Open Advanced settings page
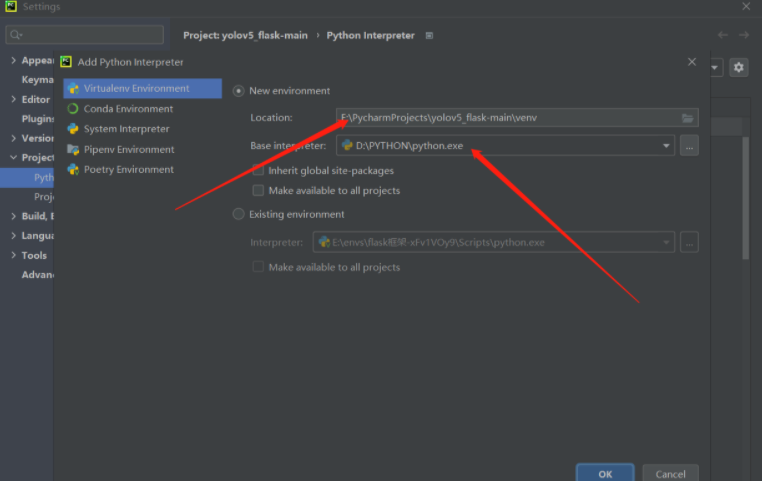Viewport: 762px width, 481px height. [x=37, y=275]
